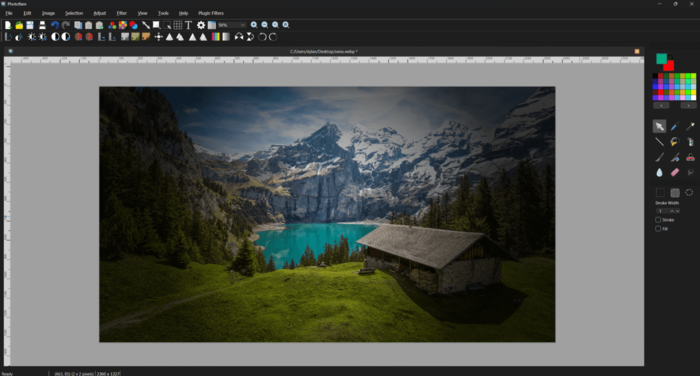Open the Tools menu
The width and height of the screenshot is (700, 376).
[x=163, y=13]
